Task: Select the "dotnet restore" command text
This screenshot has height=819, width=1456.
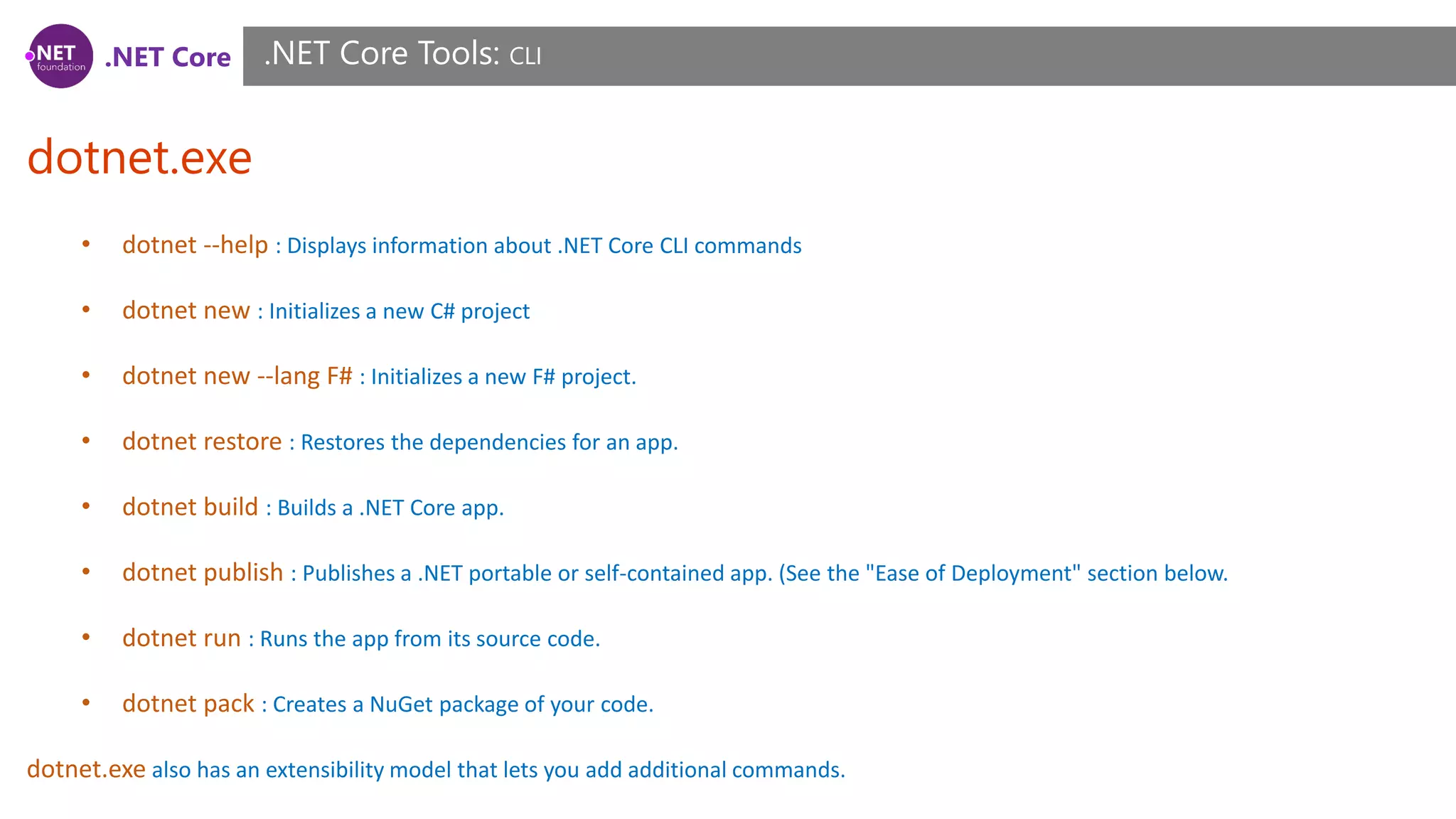Action: [202, 441]
